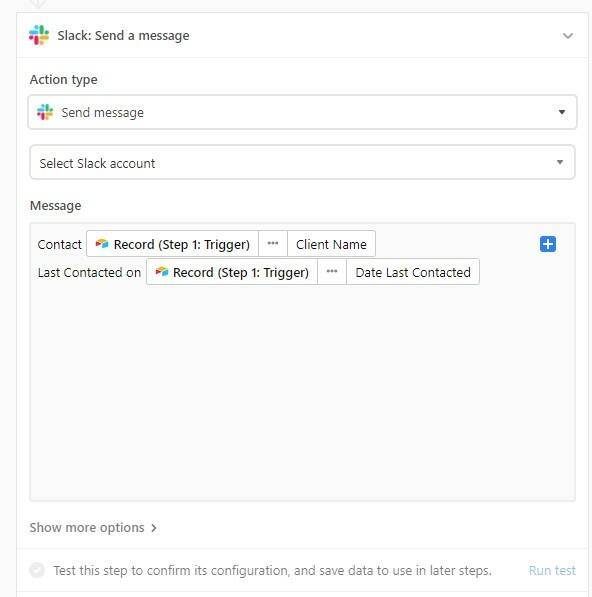Click the gray test status checkmark circle
The width and height of the screenshot is (592, 597).
click(x=37, y=570)
